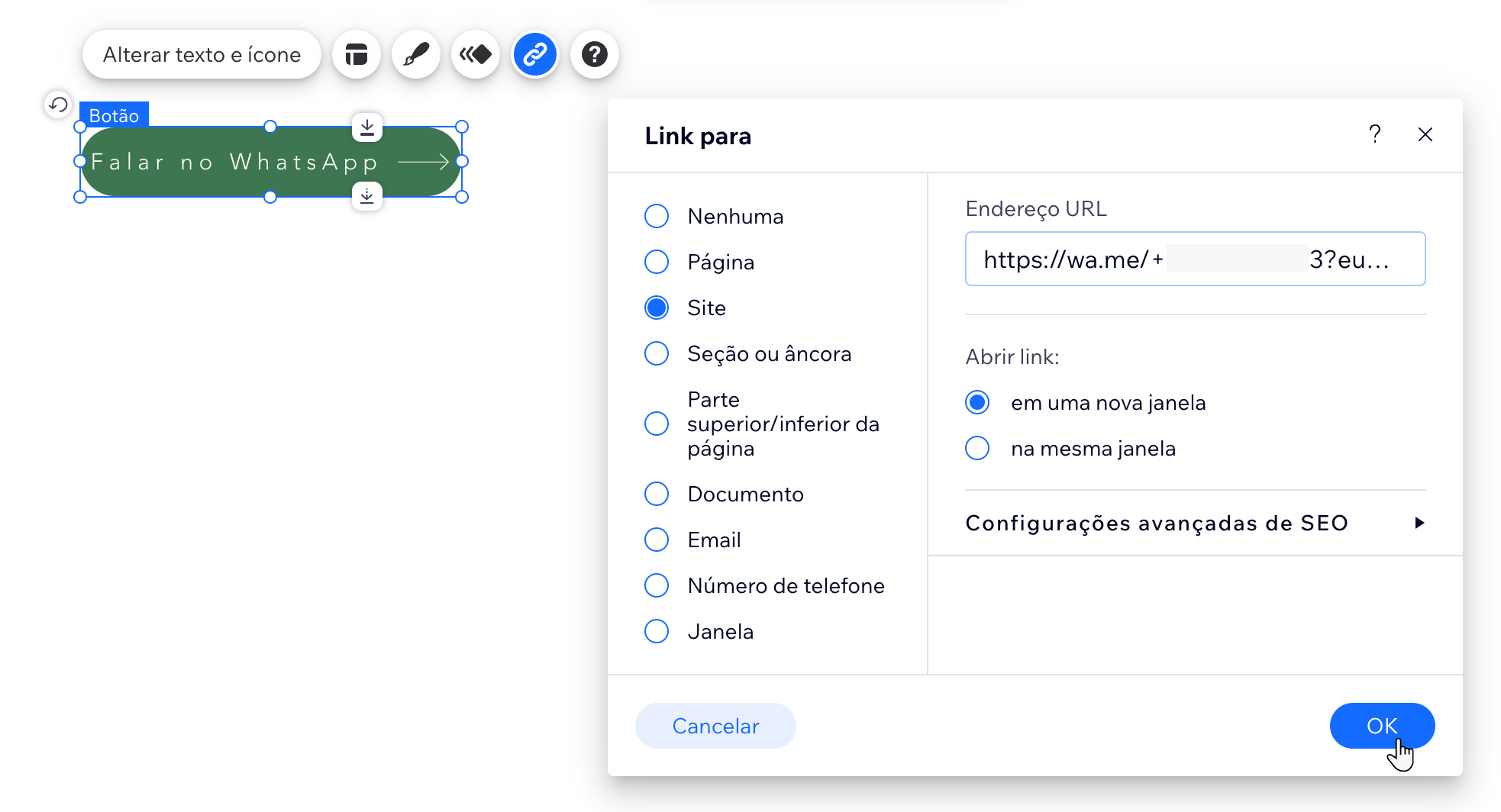
Task: Click Alterar texto e ícone button
Action: [x=202, y=55]
